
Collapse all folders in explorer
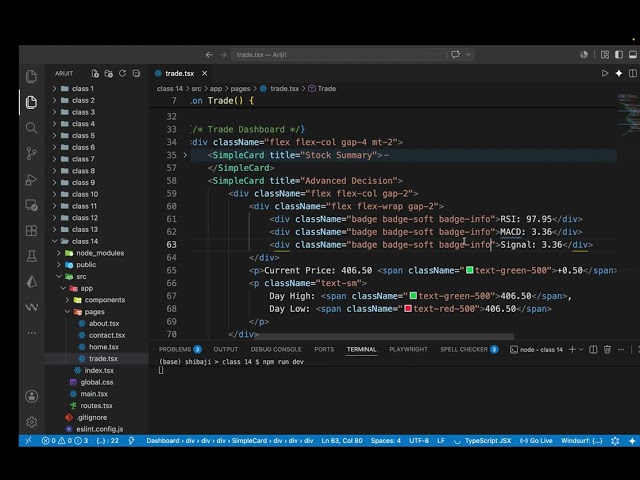[136, 73]
